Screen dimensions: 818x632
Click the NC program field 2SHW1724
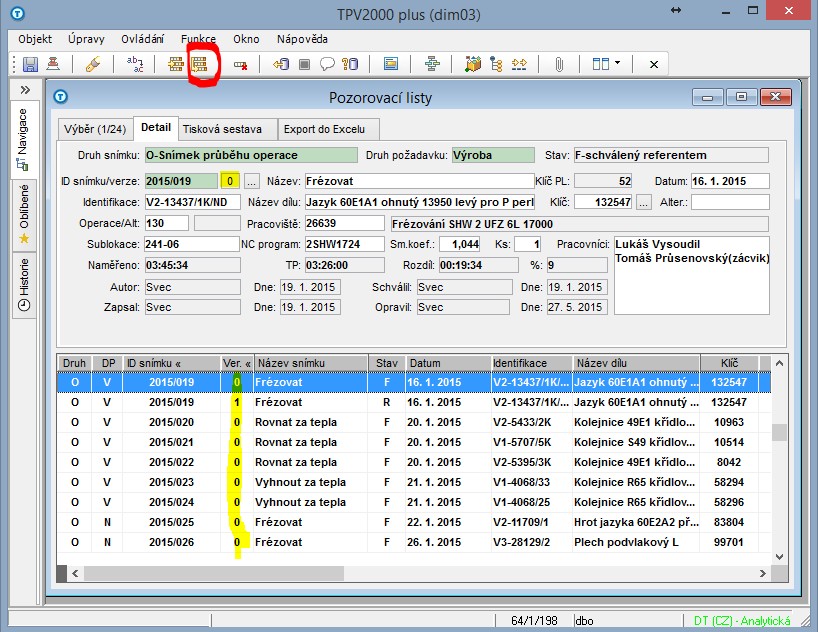(344, 244)
